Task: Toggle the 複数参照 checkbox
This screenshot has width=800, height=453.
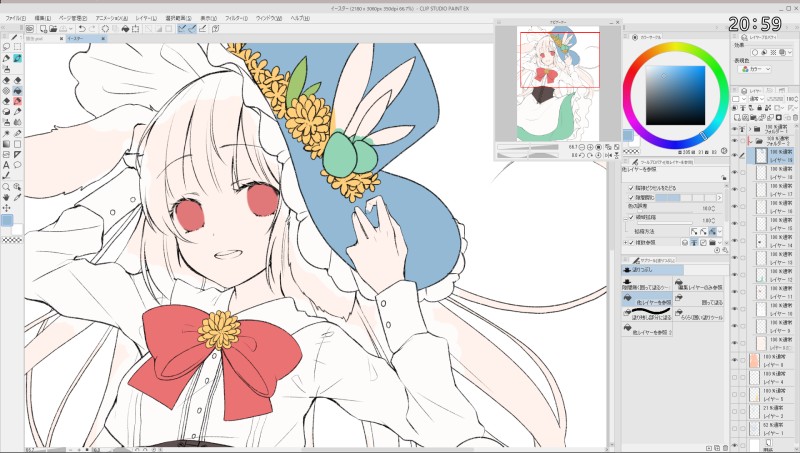Action: click(x=631, y=242)
